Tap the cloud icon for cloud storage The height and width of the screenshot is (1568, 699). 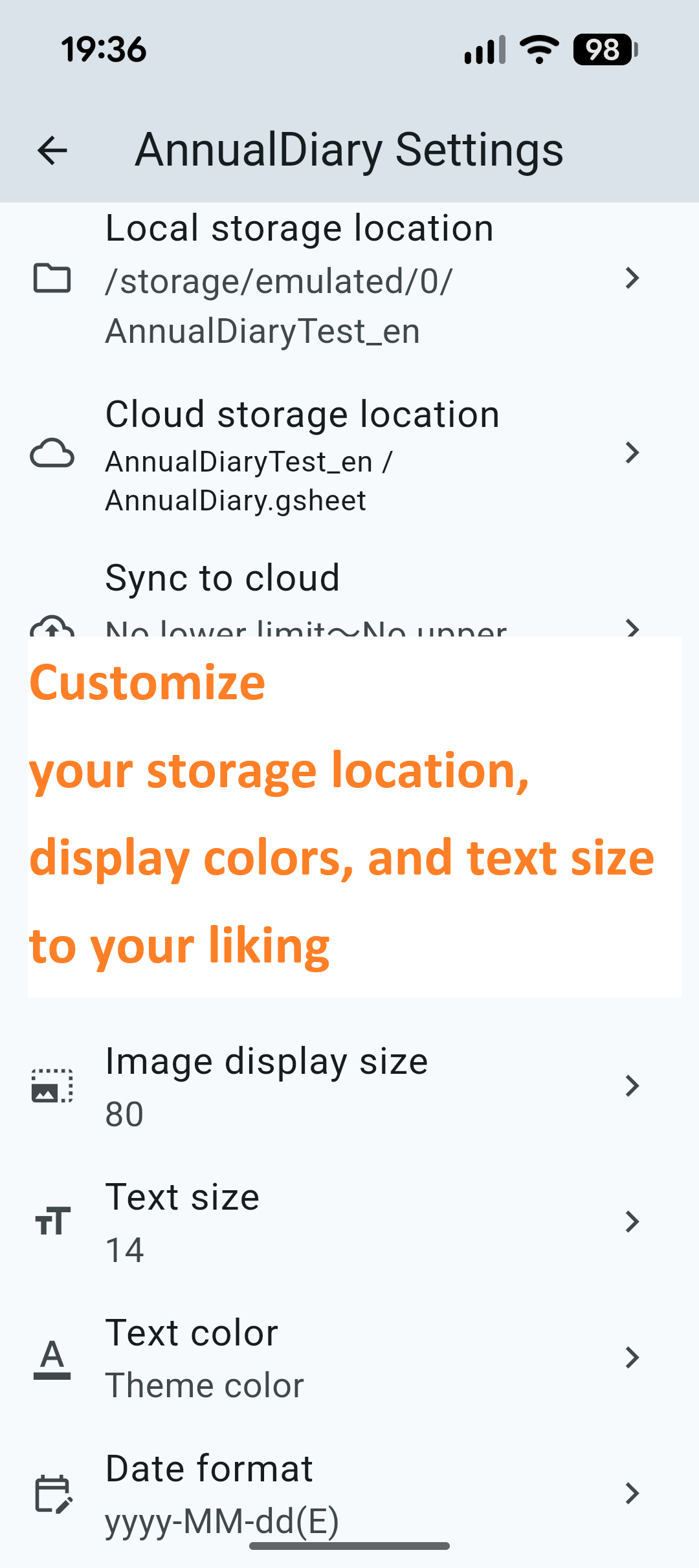pyautogui.click(x=52, y=453)
